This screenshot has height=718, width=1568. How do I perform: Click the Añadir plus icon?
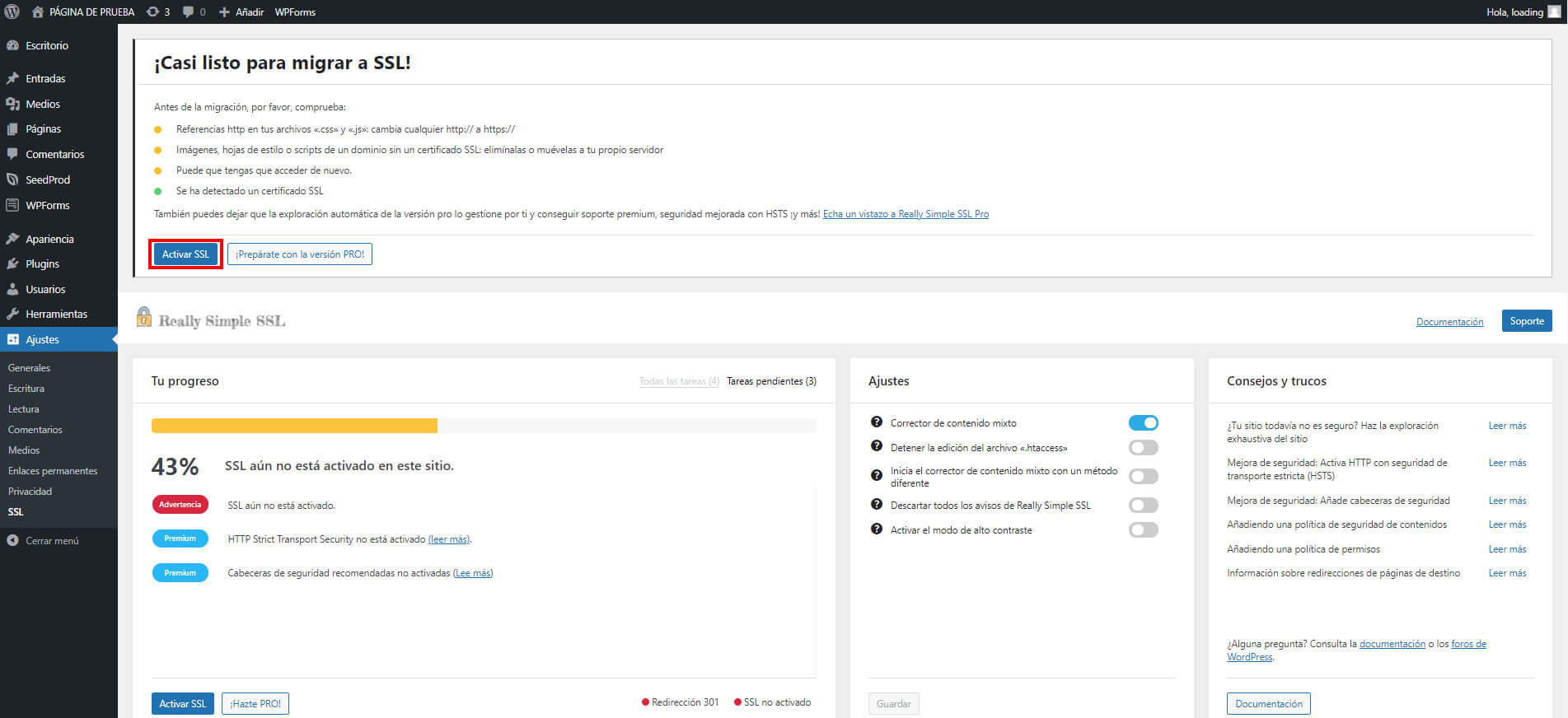tap(224, 12)
